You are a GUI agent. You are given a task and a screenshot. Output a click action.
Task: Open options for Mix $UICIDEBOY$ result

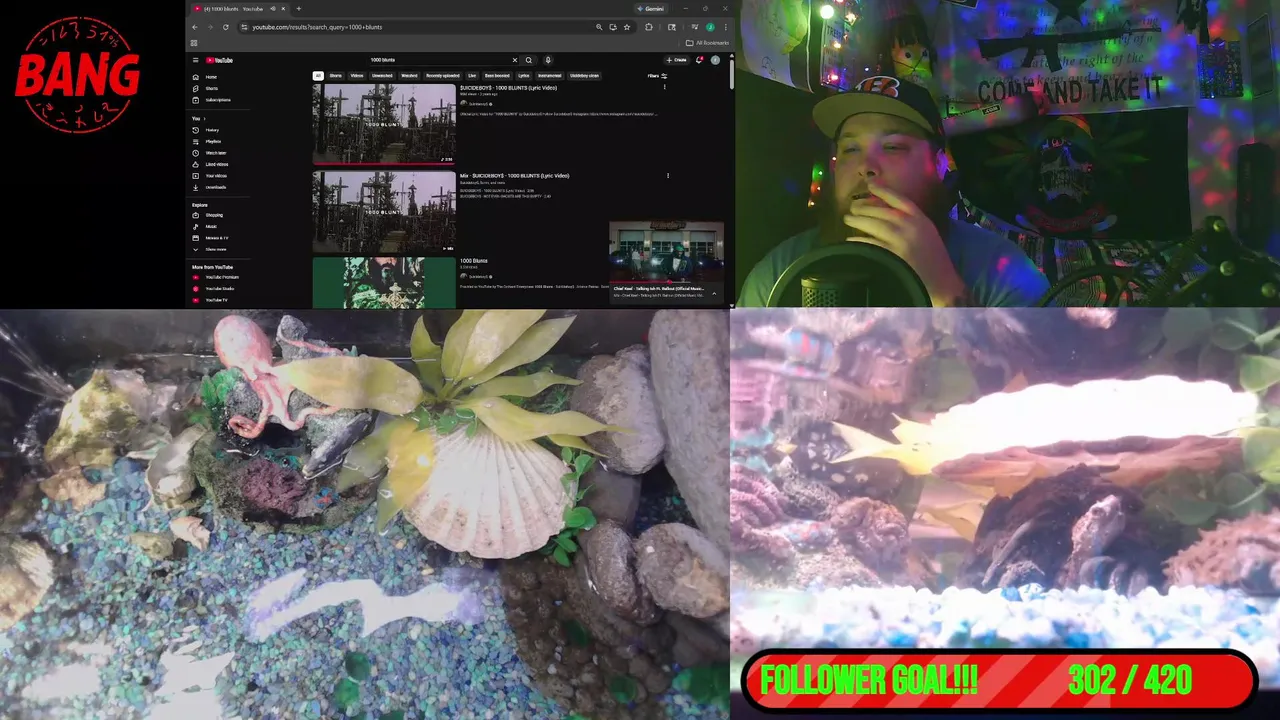668,176
